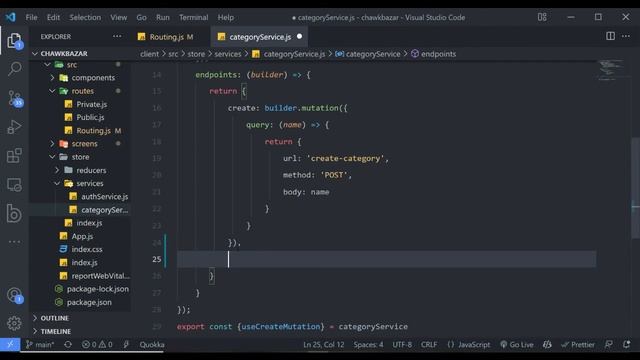The height and width of the screenshot is (360, 640).
Task: Open the Remote Explorer view
Action: 14,184
